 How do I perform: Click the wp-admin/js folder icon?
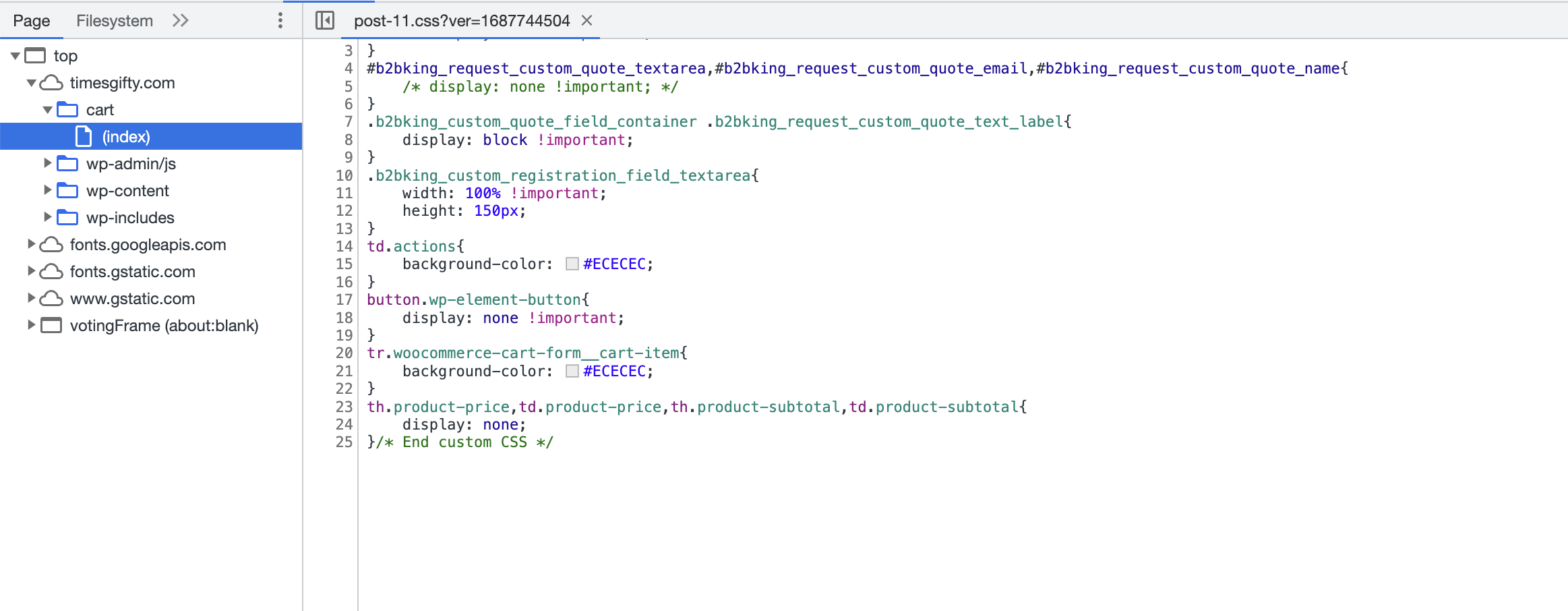tap(67, 163)
